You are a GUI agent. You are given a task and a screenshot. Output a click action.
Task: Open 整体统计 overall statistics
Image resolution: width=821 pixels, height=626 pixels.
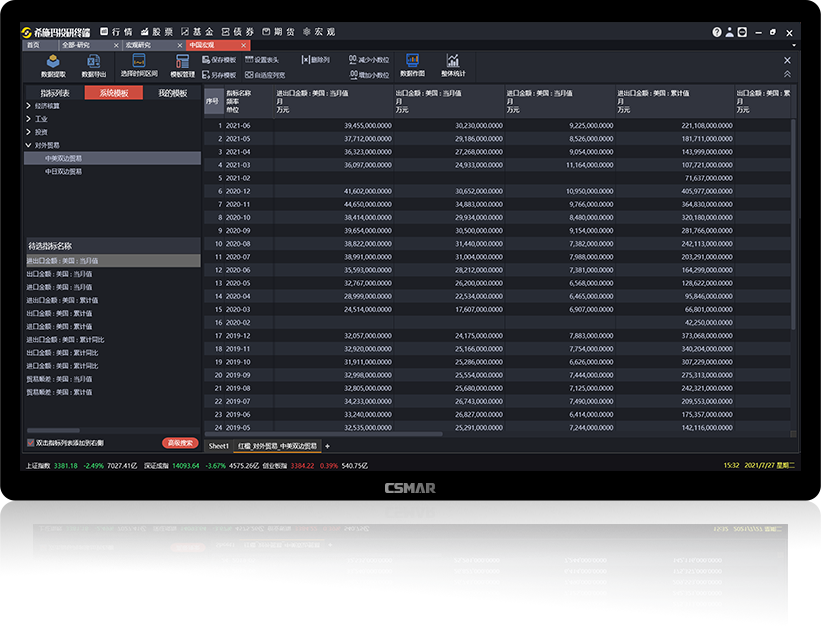click(x=453, y=62)
